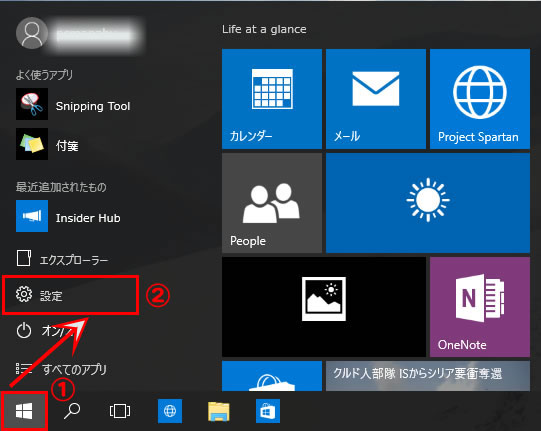541x431 pixels.
Task: Open the Store tile with shopping bag
Action: pos(272,376)
